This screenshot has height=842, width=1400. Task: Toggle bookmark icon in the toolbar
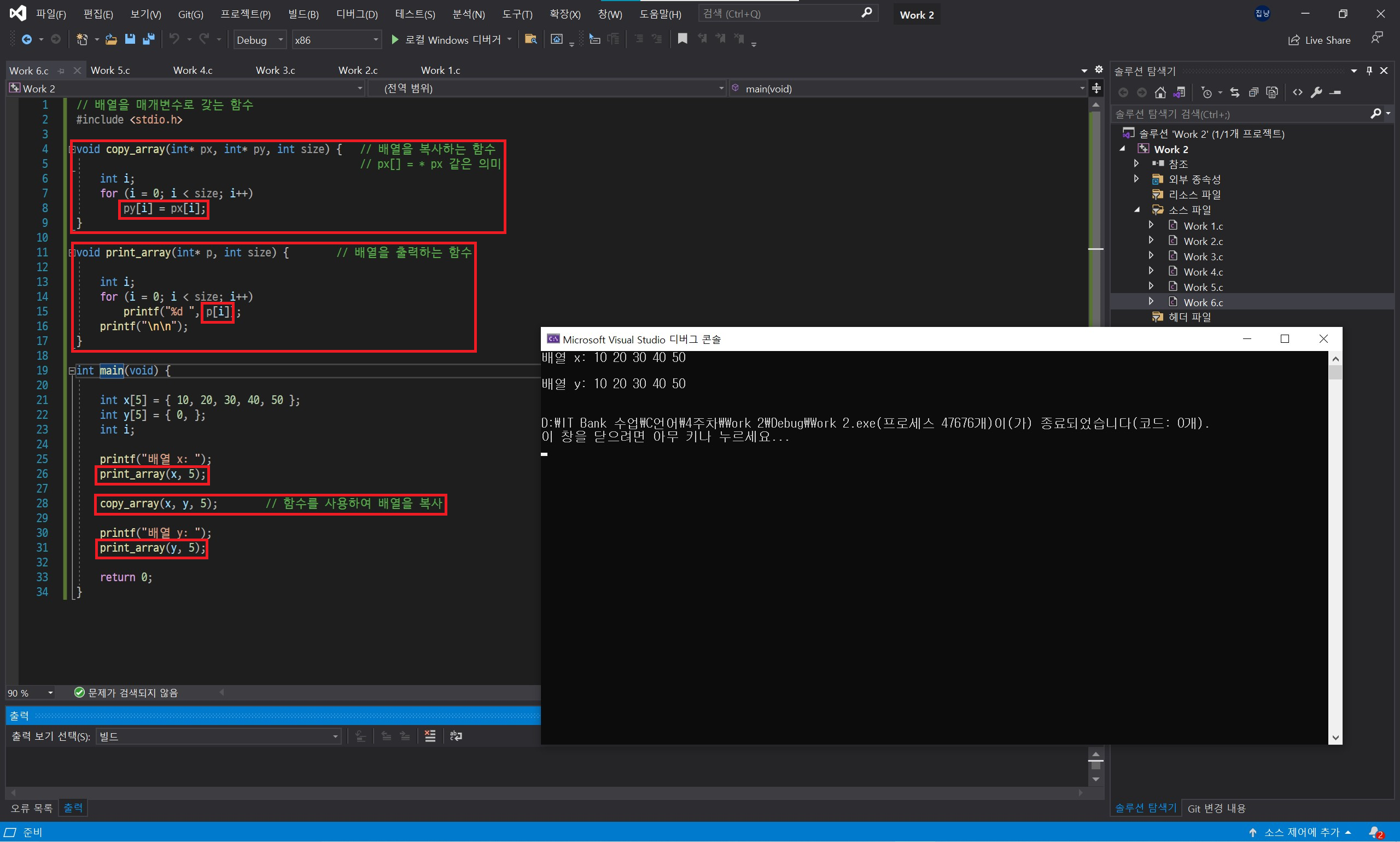(x=682, y=39)
